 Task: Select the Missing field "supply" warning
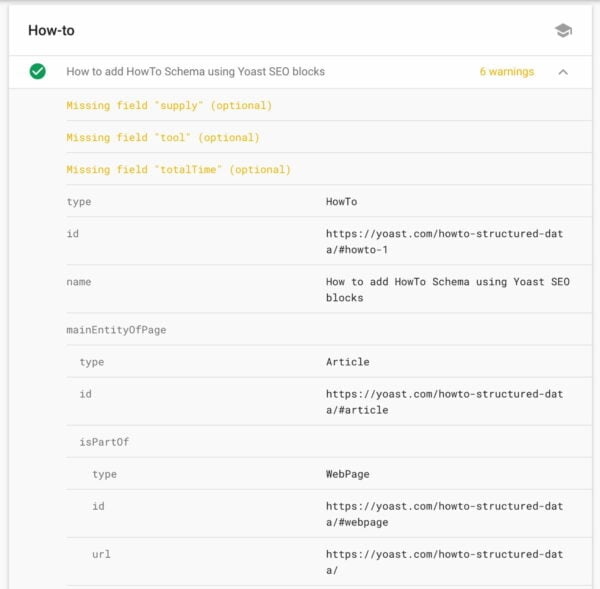[169, 105]
